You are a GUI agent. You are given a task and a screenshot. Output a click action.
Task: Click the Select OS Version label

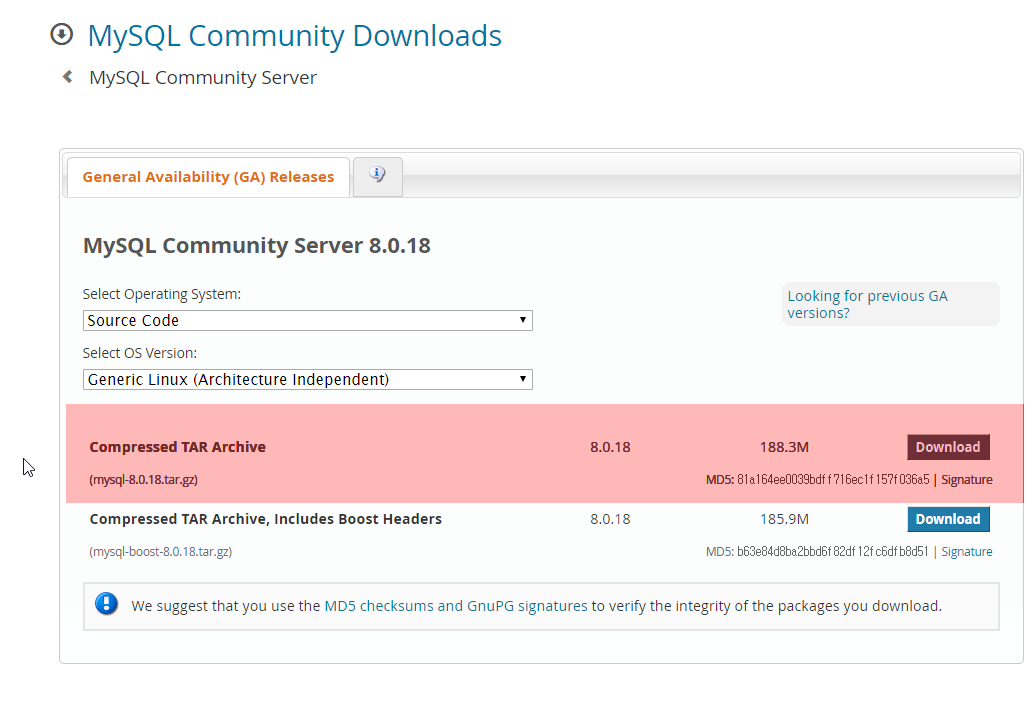(140, 353)
